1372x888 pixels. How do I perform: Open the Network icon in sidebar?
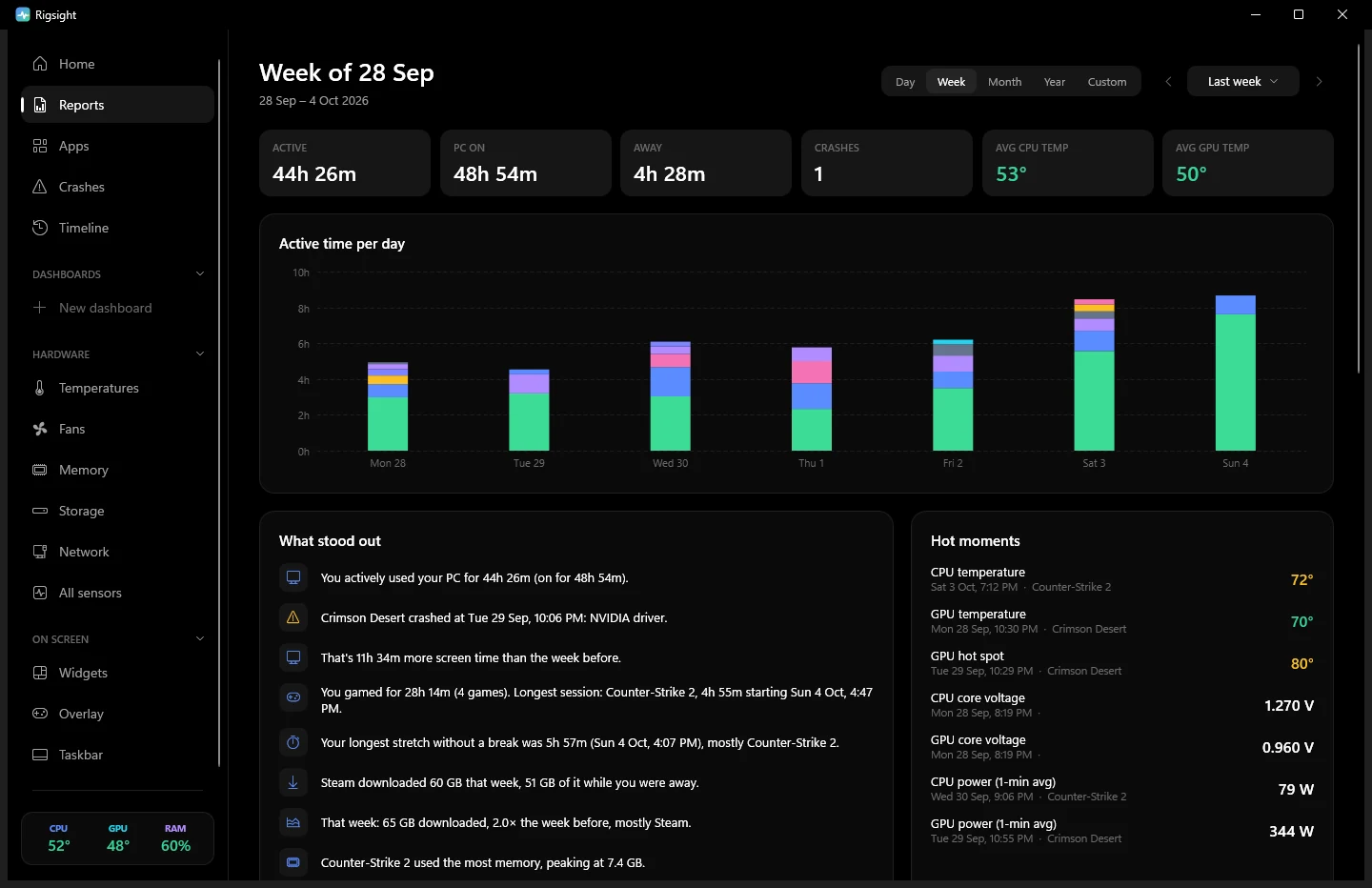tap(40, 552)
